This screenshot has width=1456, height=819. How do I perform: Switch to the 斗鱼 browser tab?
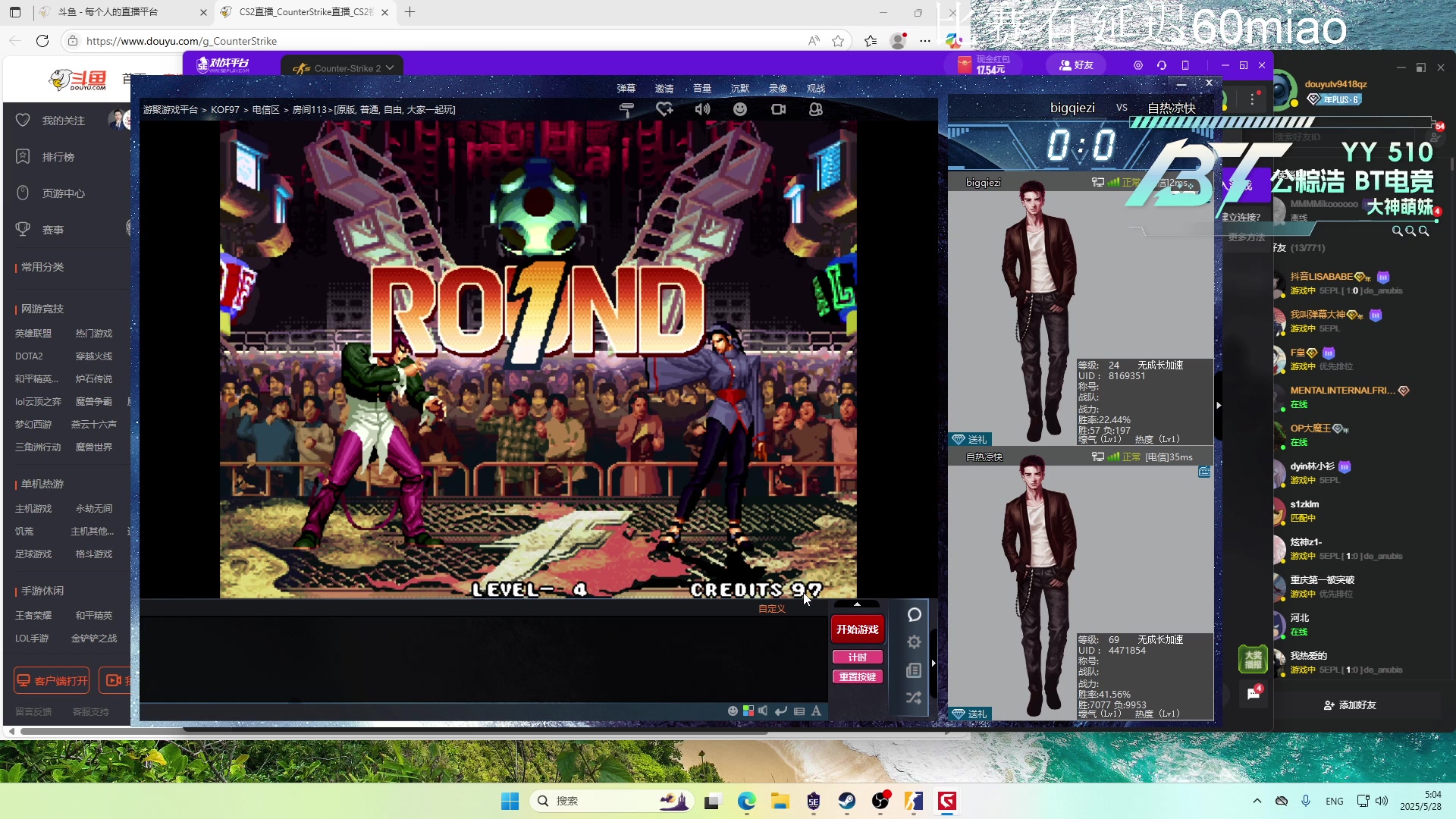[121, 12]
